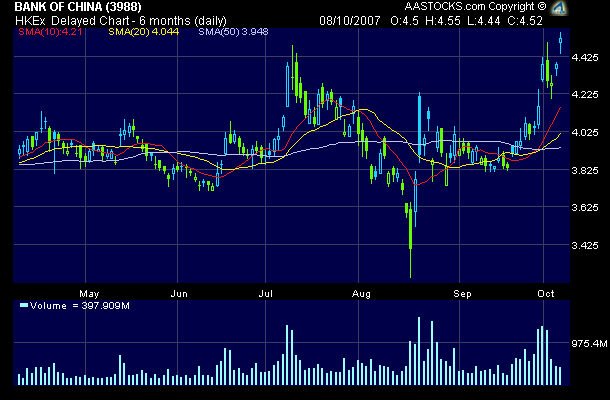Viewport: 610px width, 400px height.
Task: Click the Jul month label
Action: tap(265, 294)
